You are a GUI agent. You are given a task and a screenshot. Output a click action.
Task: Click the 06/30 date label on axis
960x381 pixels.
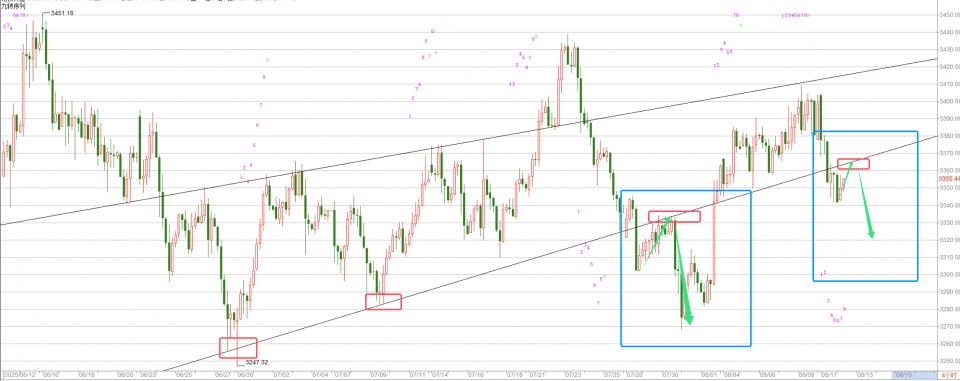[244, 373]
